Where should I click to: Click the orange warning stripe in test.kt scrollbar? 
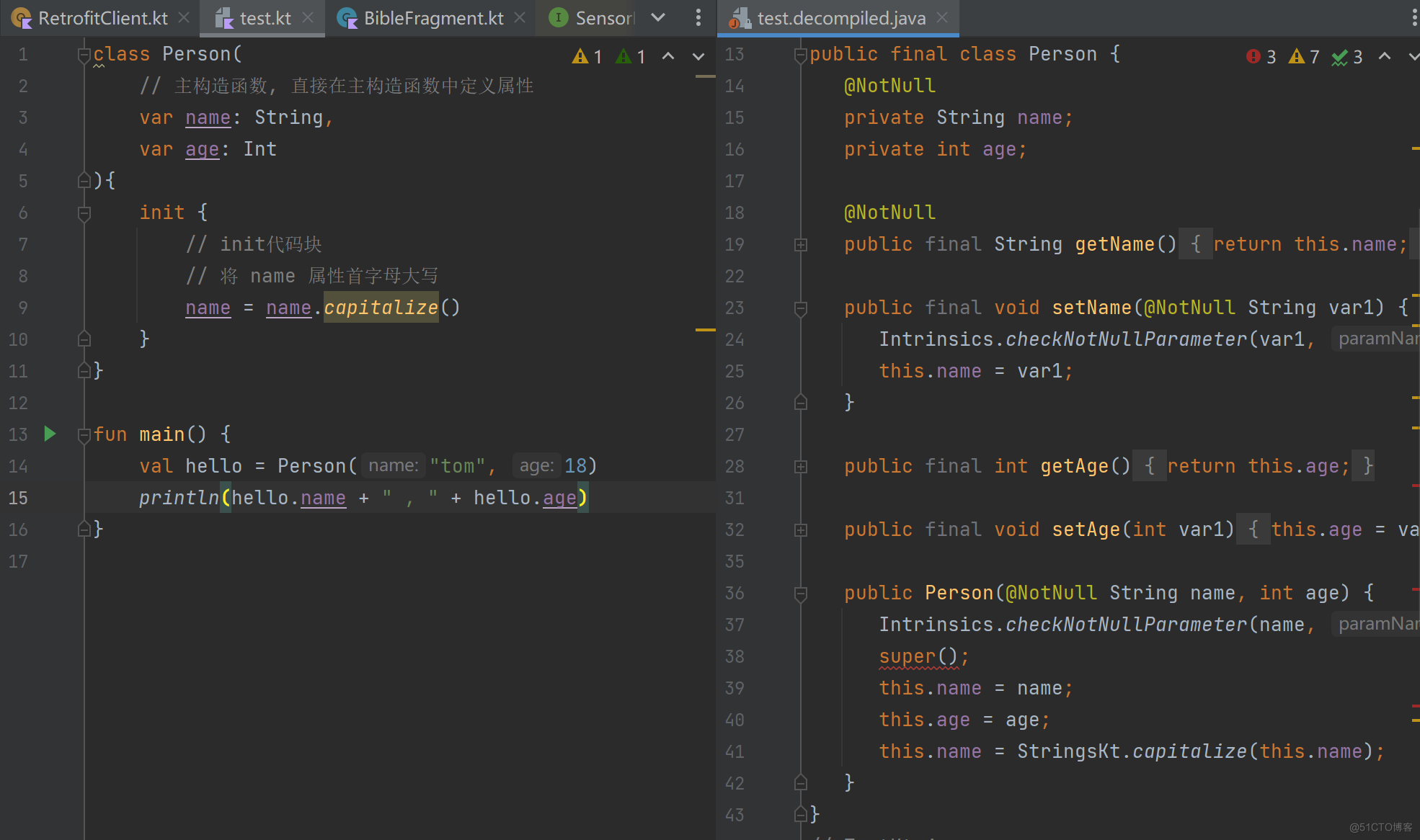coord(704,330)
